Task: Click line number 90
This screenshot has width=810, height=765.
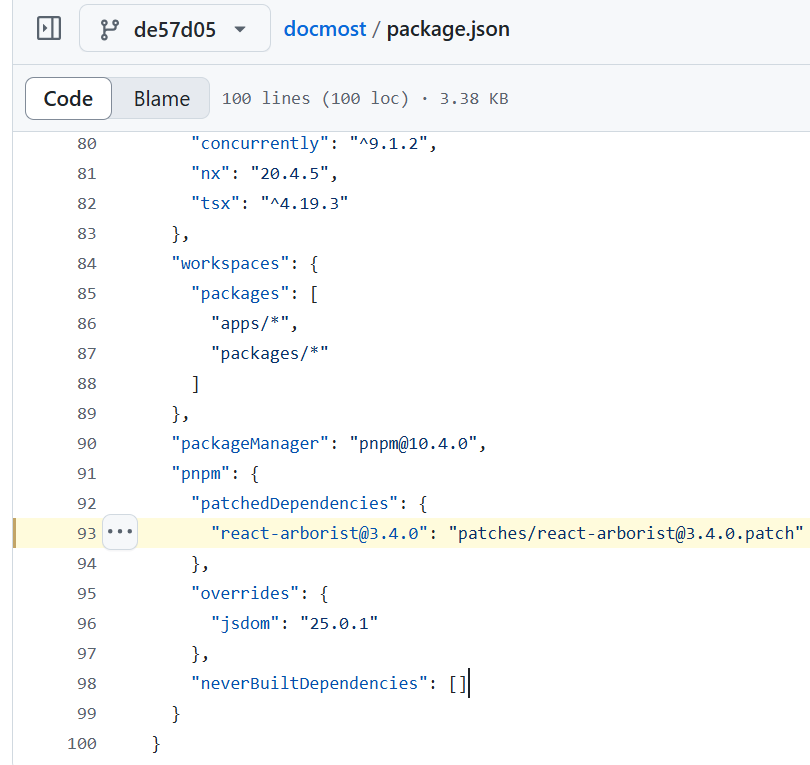Action: pos(87,443)
